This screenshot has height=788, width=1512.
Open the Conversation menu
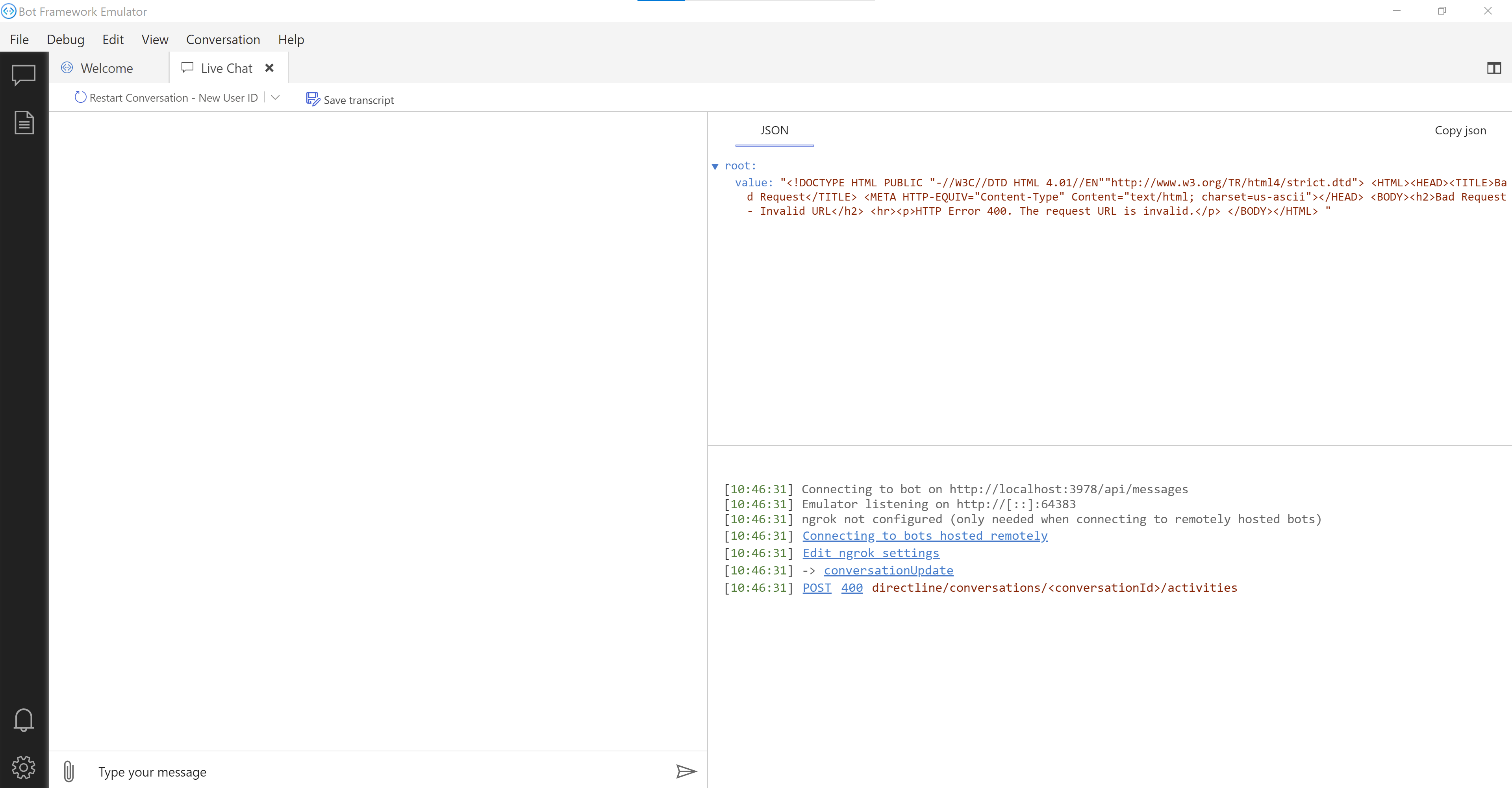(x=223, y=39)
